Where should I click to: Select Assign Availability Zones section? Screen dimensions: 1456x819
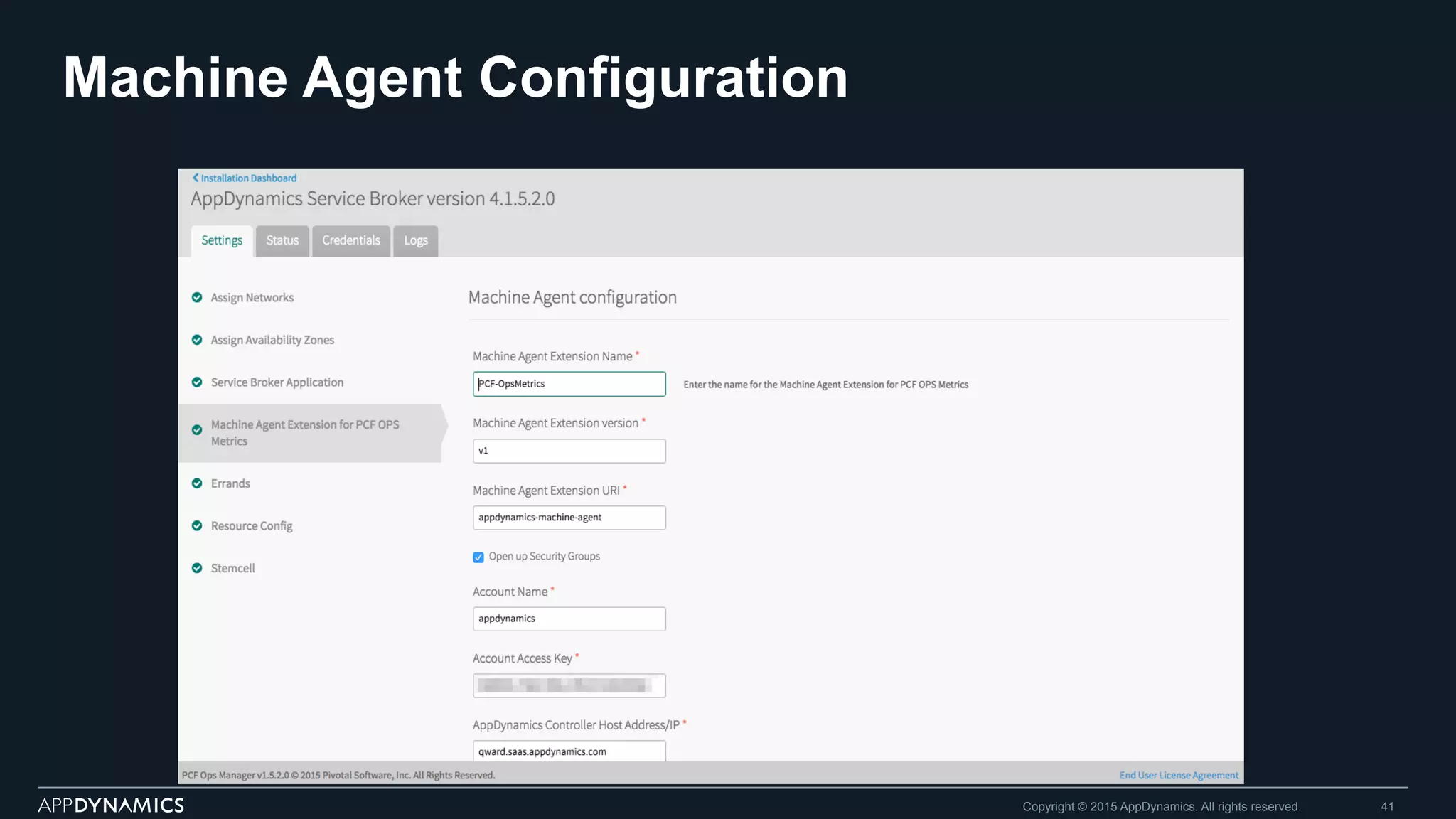coord(272,341)
